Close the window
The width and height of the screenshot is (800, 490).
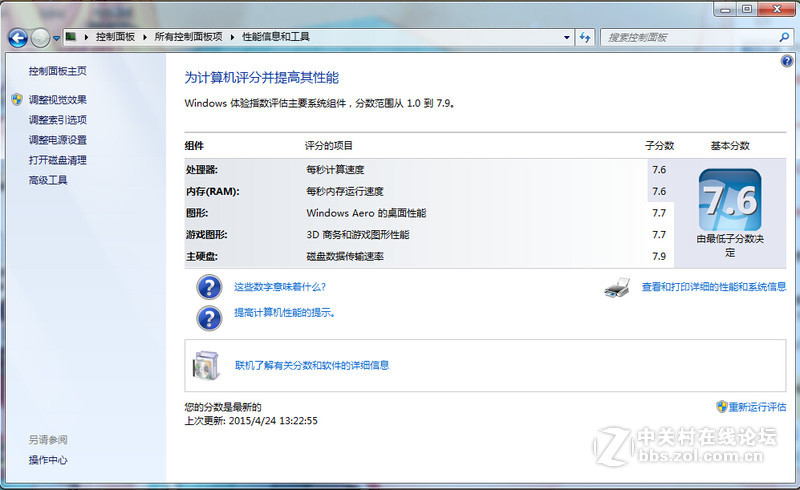(777, 9)
